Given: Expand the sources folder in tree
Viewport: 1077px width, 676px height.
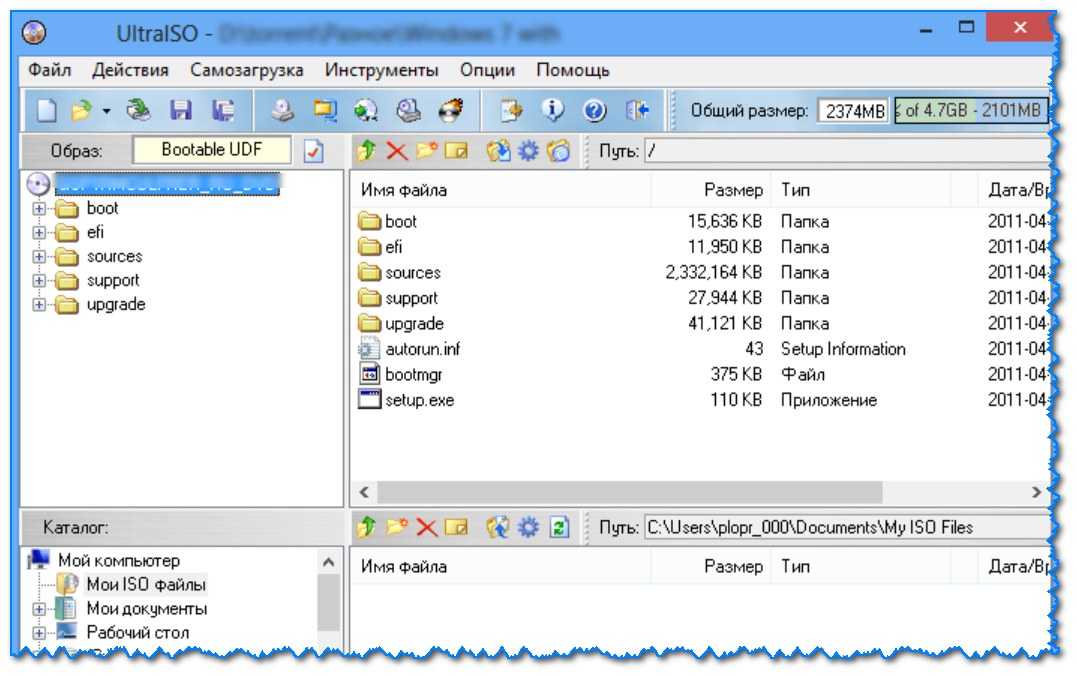Looking at the screenshot, I should [x=40, y=257].
